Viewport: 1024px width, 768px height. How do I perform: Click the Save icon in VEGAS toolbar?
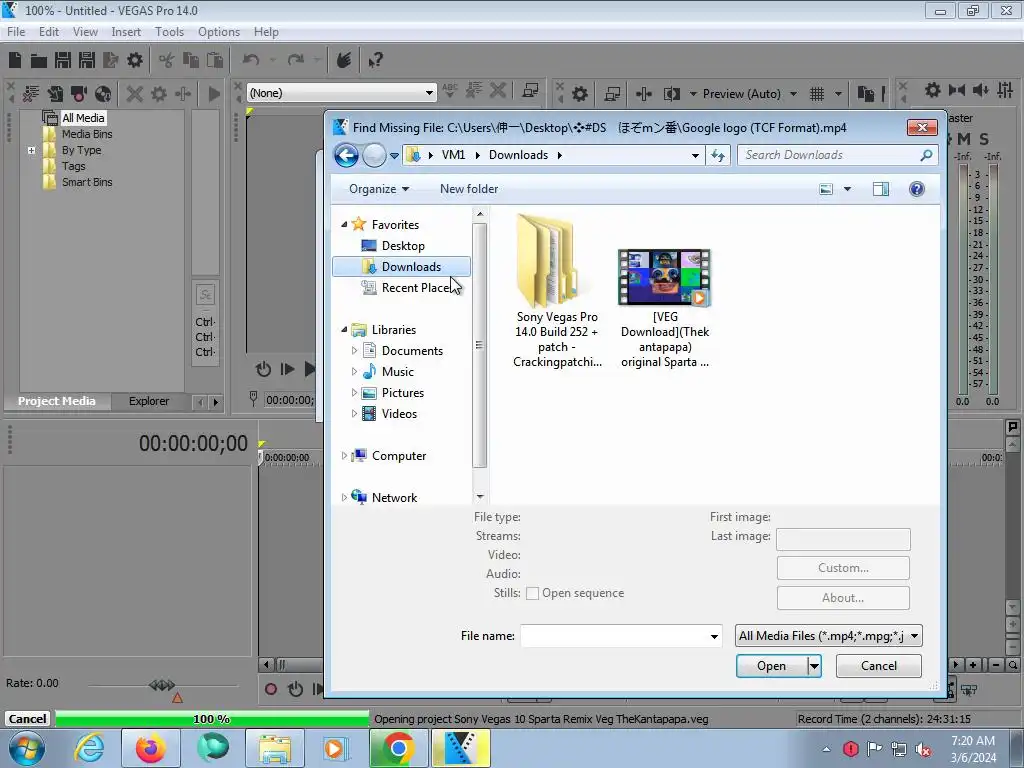click(63, 61)
